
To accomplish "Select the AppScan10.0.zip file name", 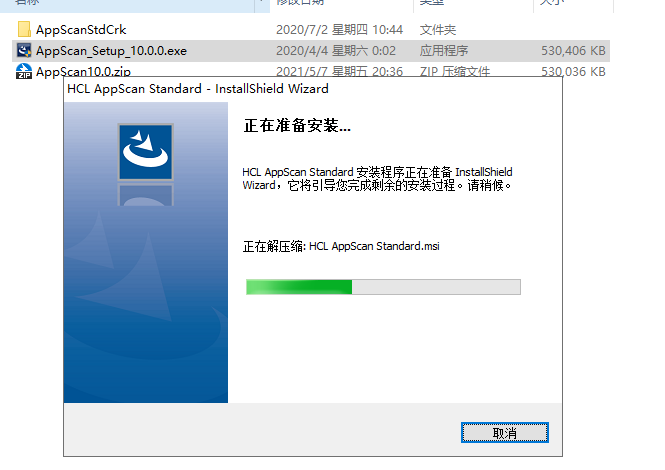I will 83,71.
